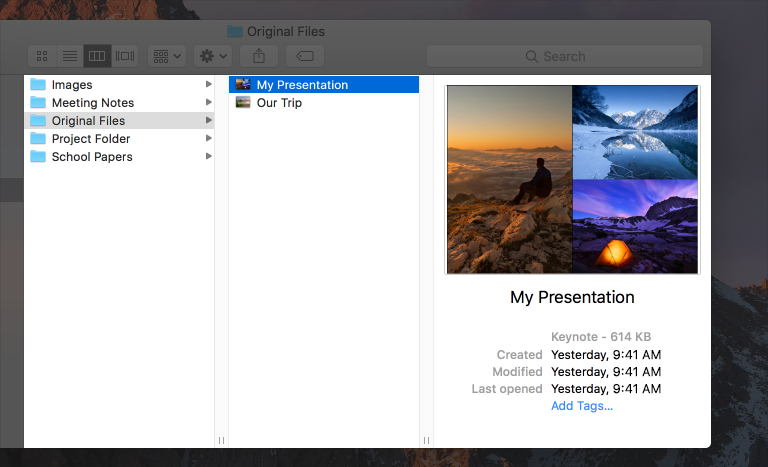This screenshot has height=467, width=768.
Task: Click the Created date value
Action: [606, 354]
